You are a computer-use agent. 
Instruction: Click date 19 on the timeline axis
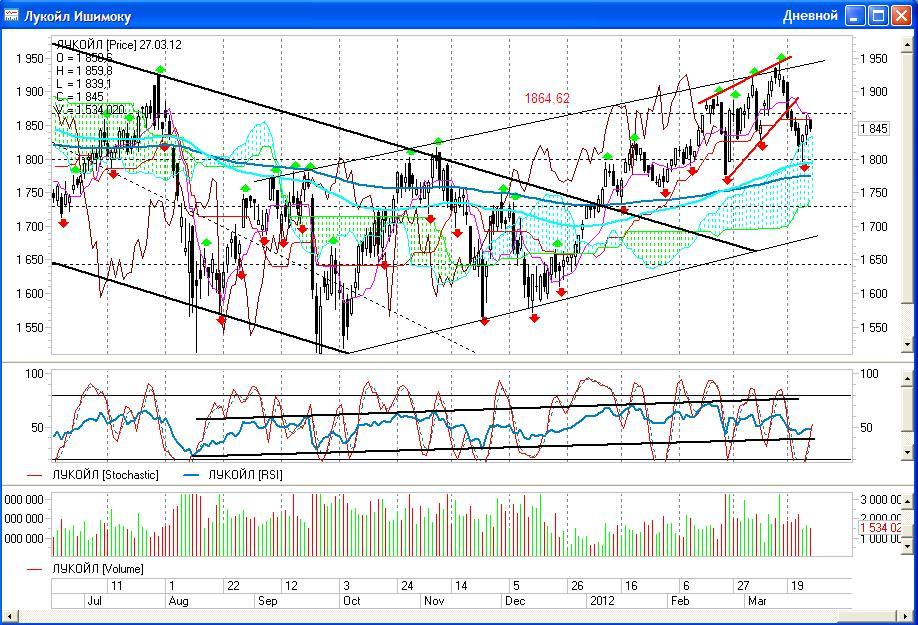pos(797,586)
